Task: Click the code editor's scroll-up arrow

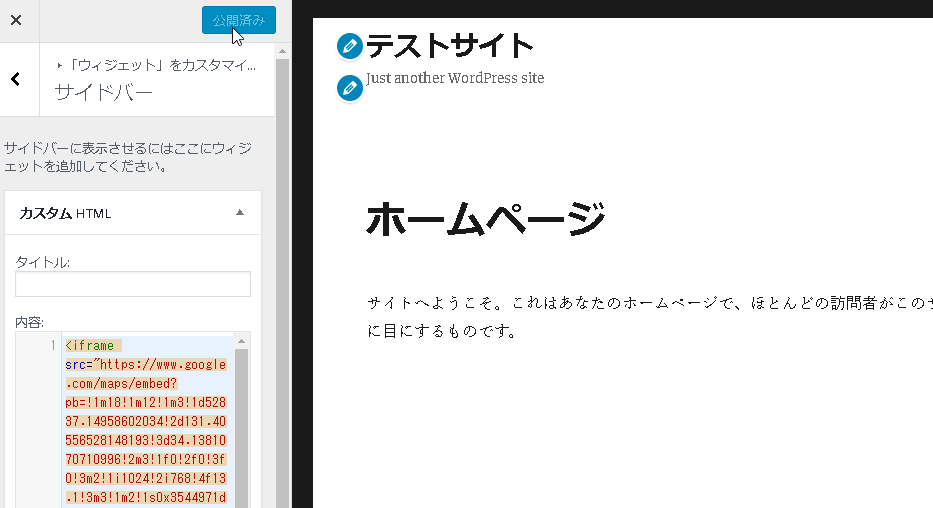Action: (x=241, y=342)
